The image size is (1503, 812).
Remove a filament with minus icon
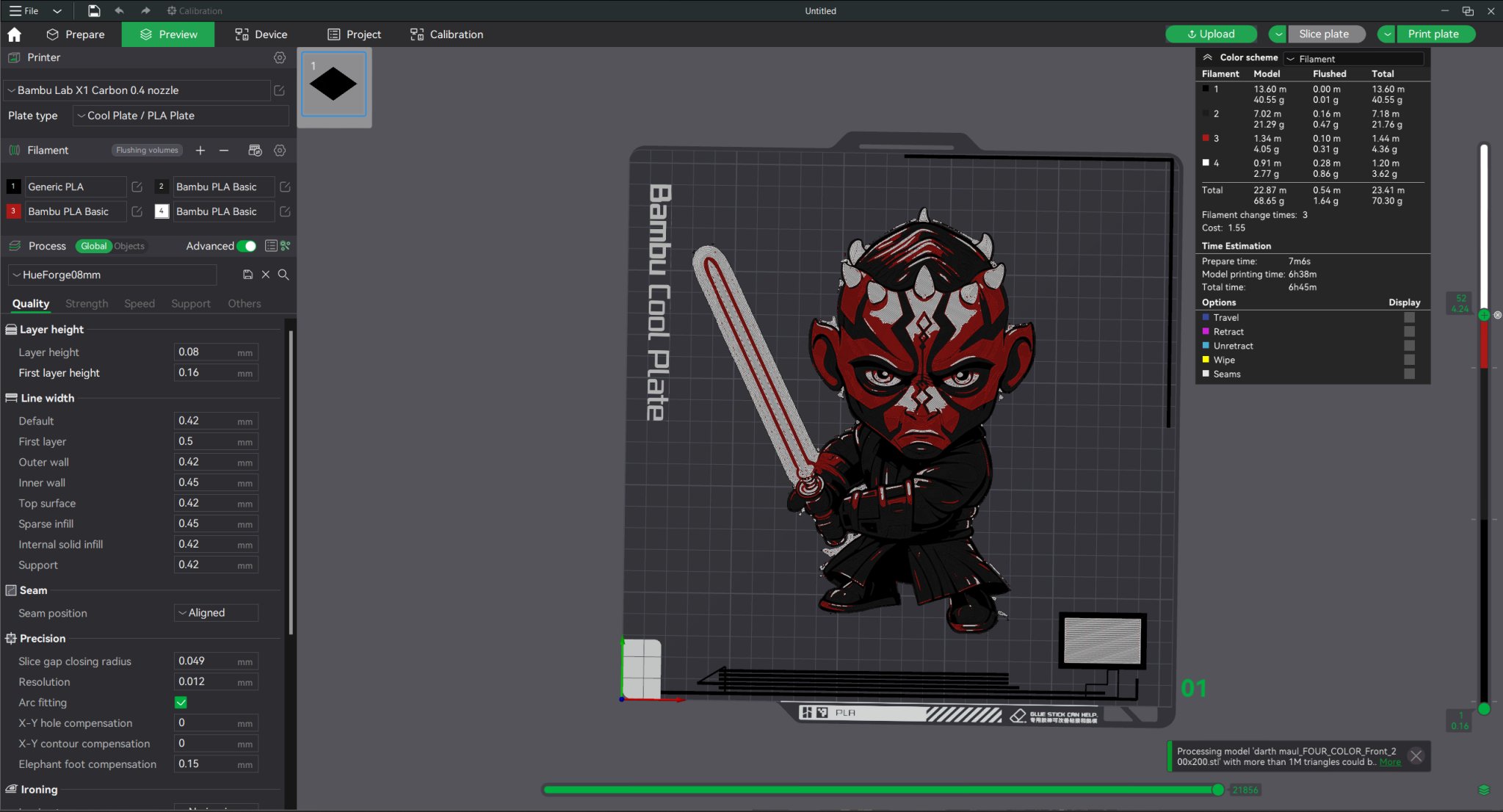224,150
